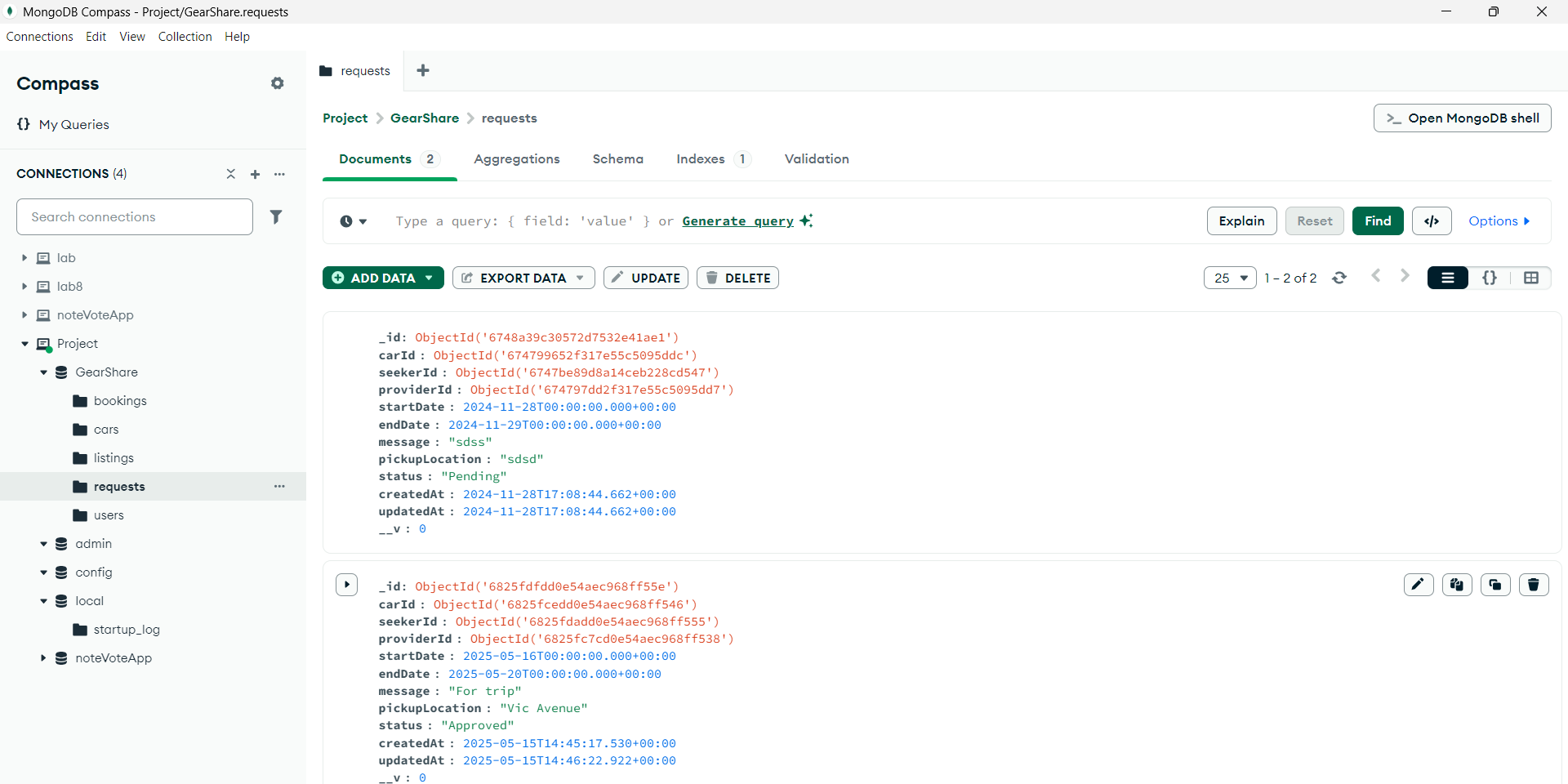The width and height of the screenshot is (1568, 784).
Task: Switch to table view
Action: (1530, 278)
